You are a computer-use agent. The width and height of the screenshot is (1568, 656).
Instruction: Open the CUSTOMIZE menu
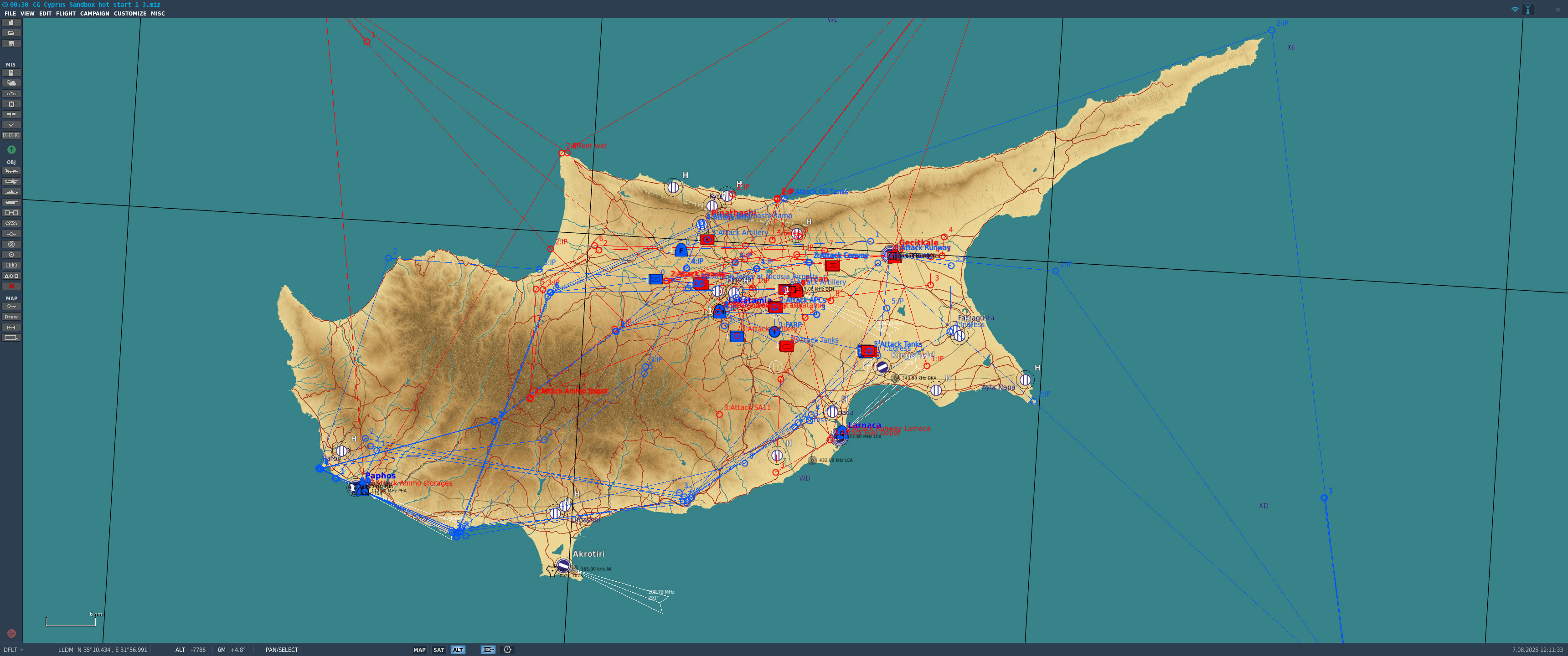click(x=129, y=13)
